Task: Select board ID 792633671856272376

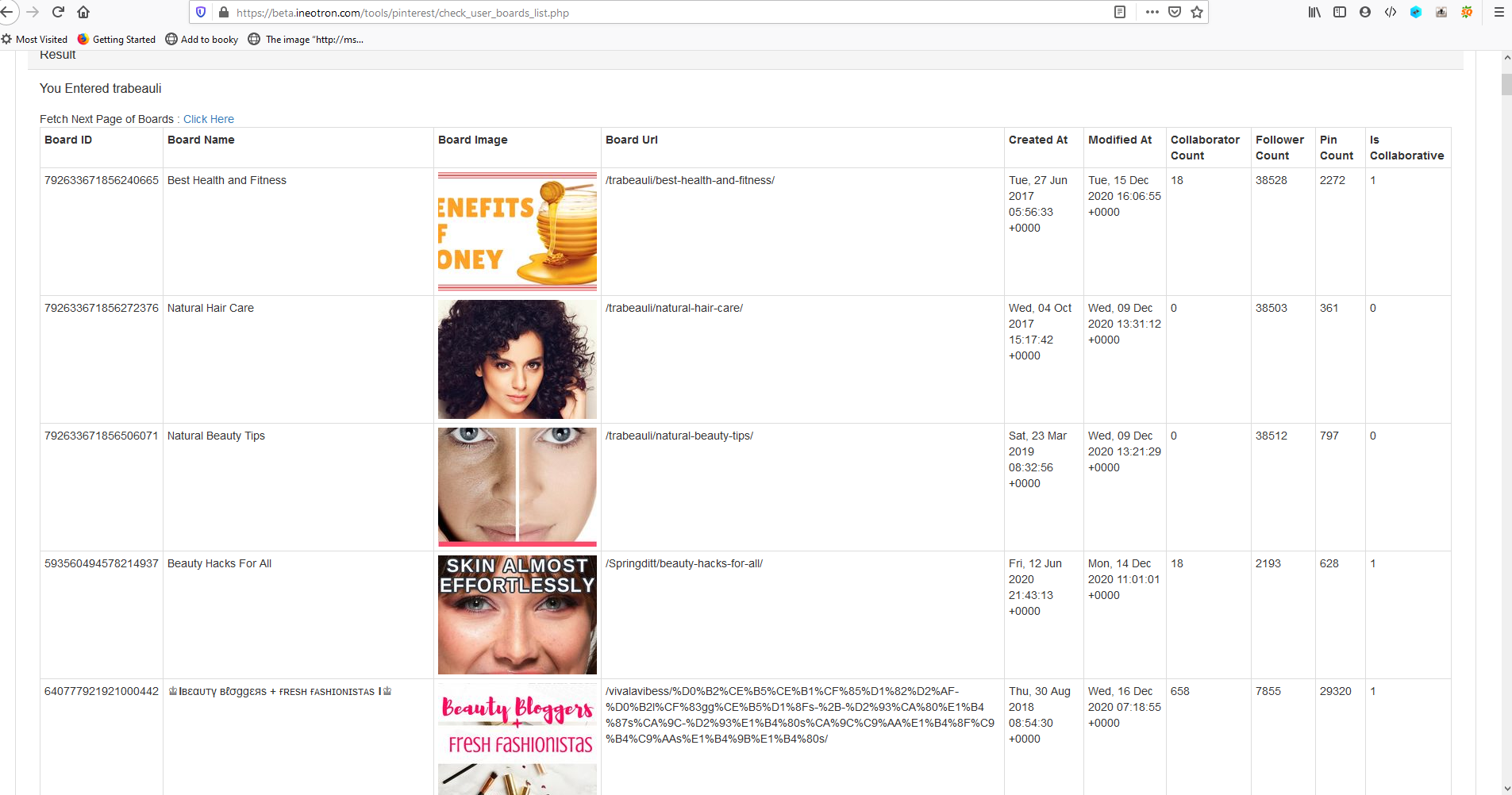Action: 102,308
